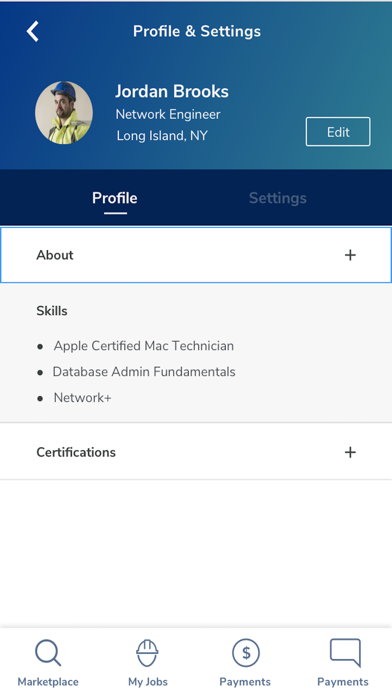
Task: Select the Long Island, NY location
Action: point(162,135)
